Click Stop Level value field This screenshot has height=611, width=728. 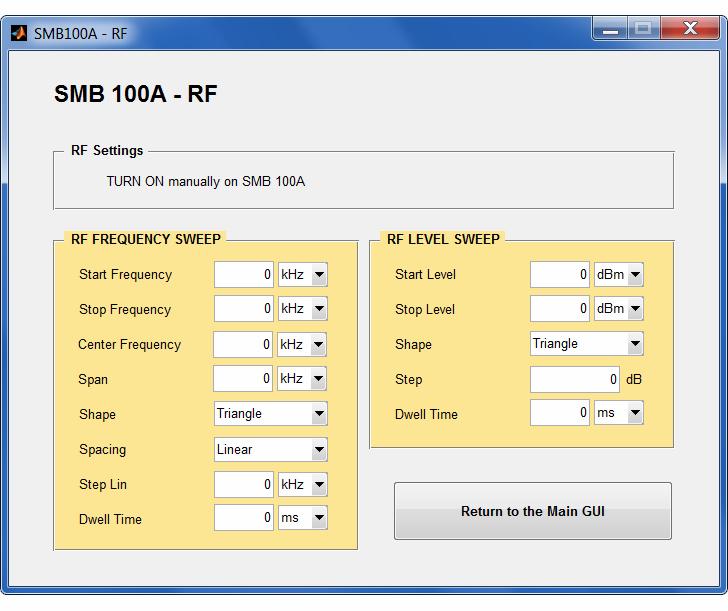[x=560, y=309]
